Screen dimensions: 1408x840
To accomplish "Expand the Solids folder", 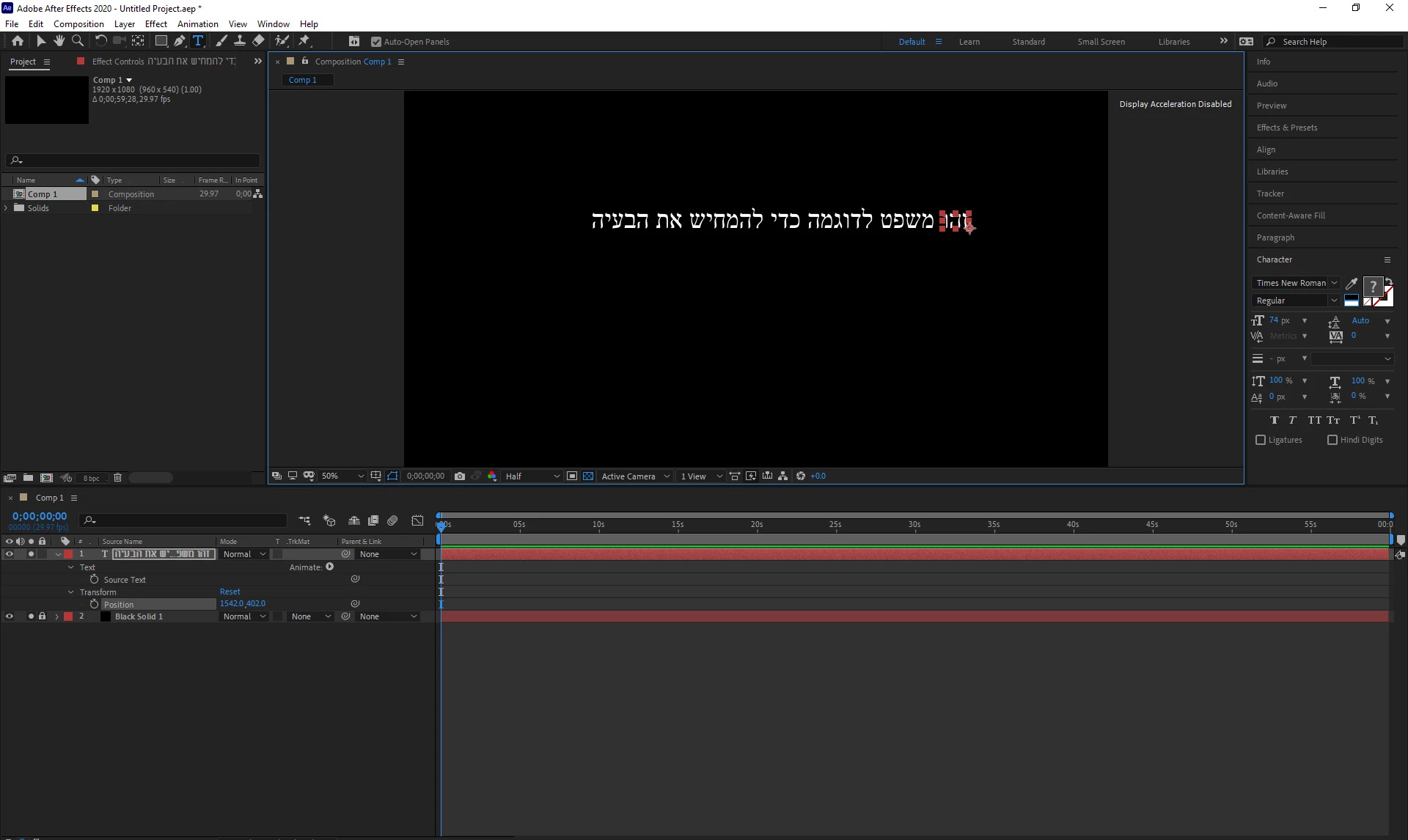I will pyautogui.click(x=7, y=208).
